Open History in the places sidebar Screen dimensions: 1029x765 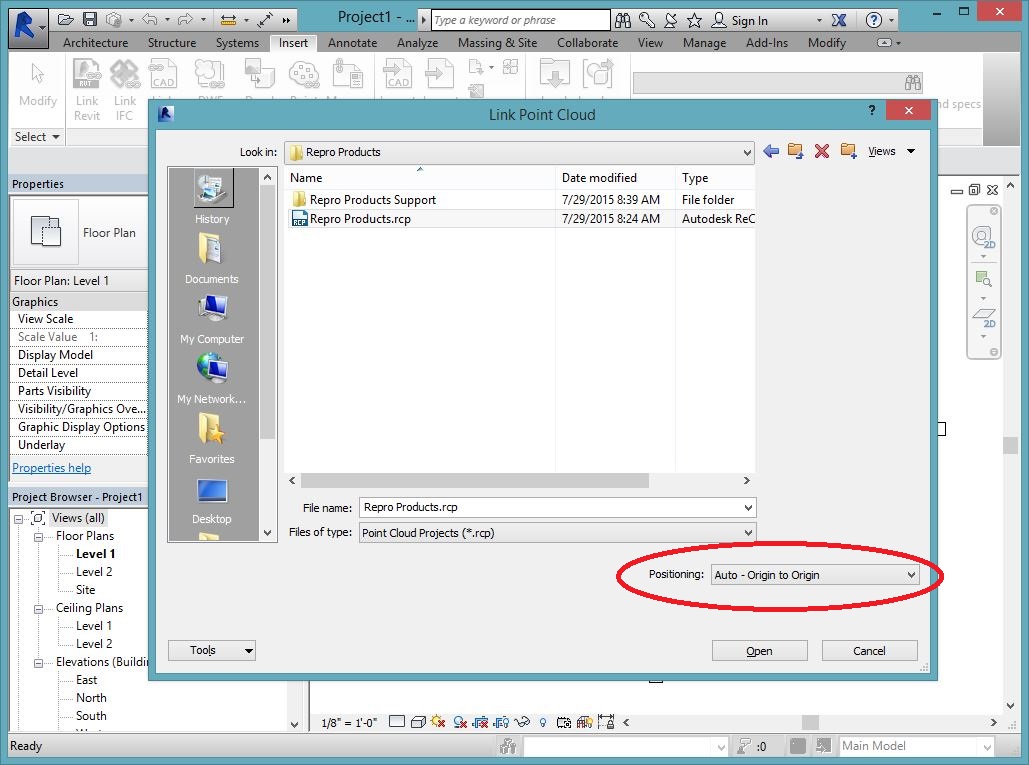(212, 199)
